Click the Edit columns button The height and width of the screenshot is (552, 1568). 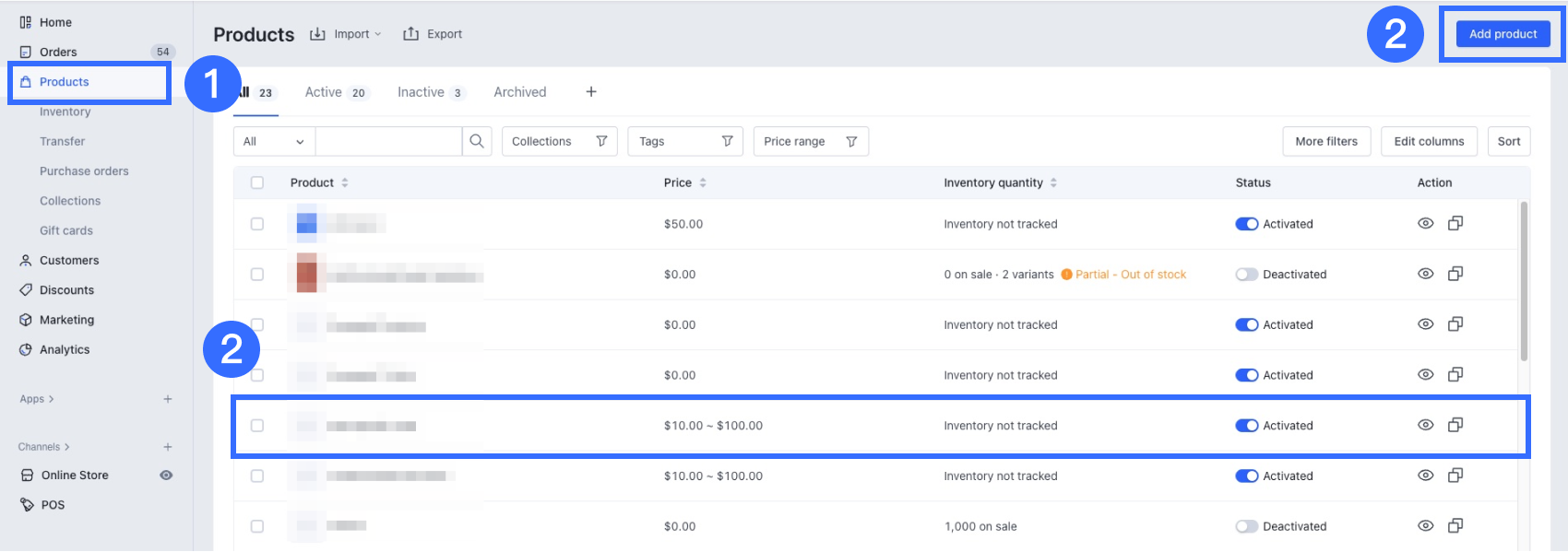tap(1429, 141)
